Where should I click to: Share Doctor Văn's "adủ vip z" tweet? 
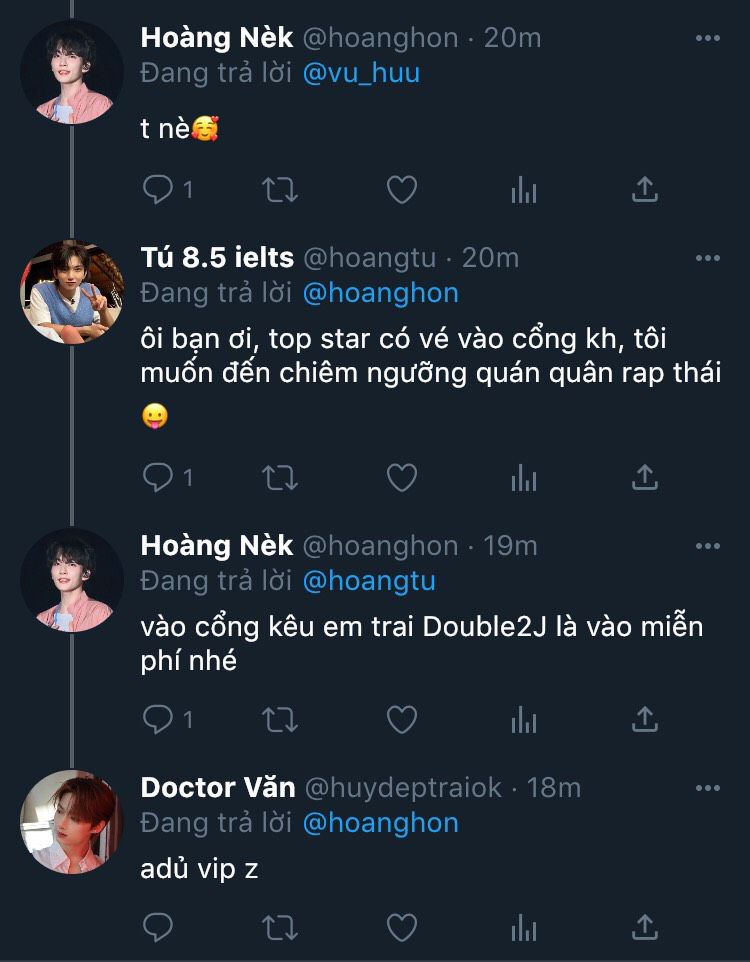(645, 927)
